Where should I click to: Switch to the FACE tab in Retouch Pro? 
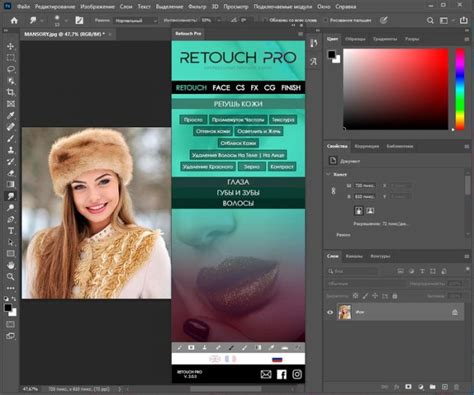point(221,88)
